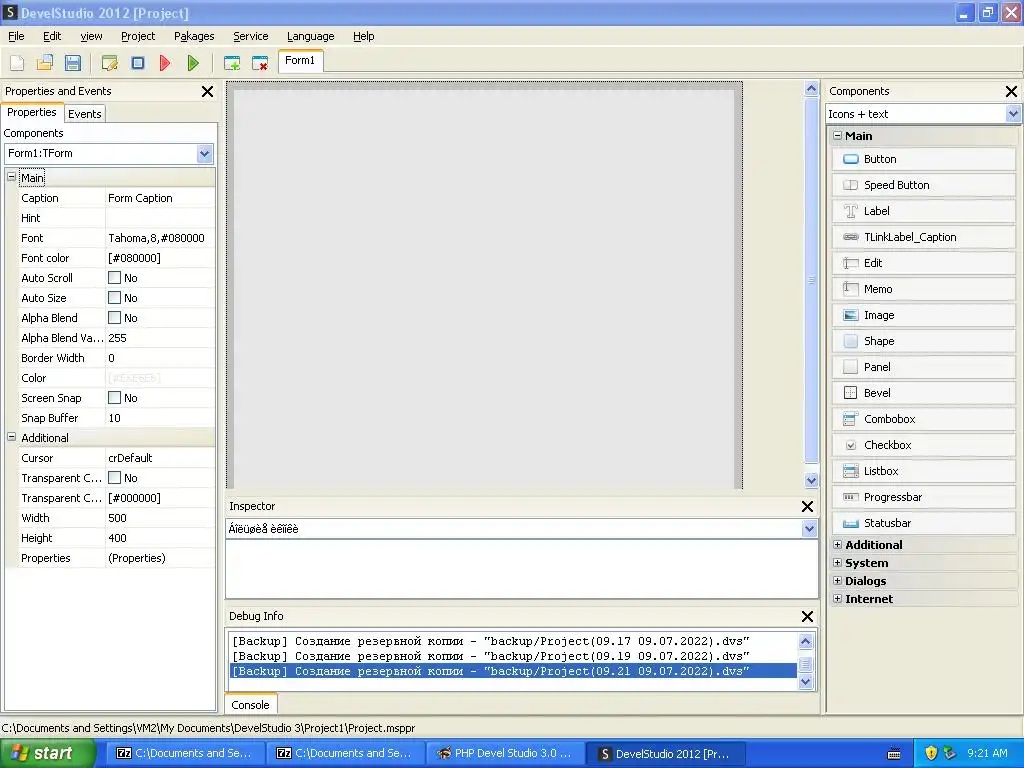Select the Console tab
The image size is (1024, 768).
251,705
